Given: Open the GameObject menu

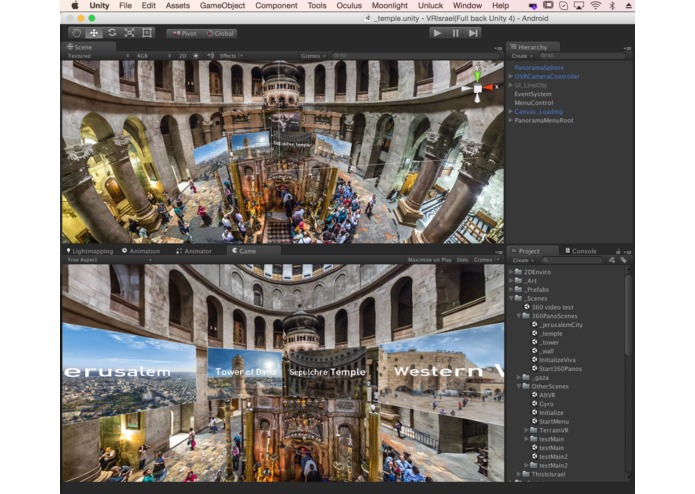Looking at the screenshot, I should pos(223,6).
